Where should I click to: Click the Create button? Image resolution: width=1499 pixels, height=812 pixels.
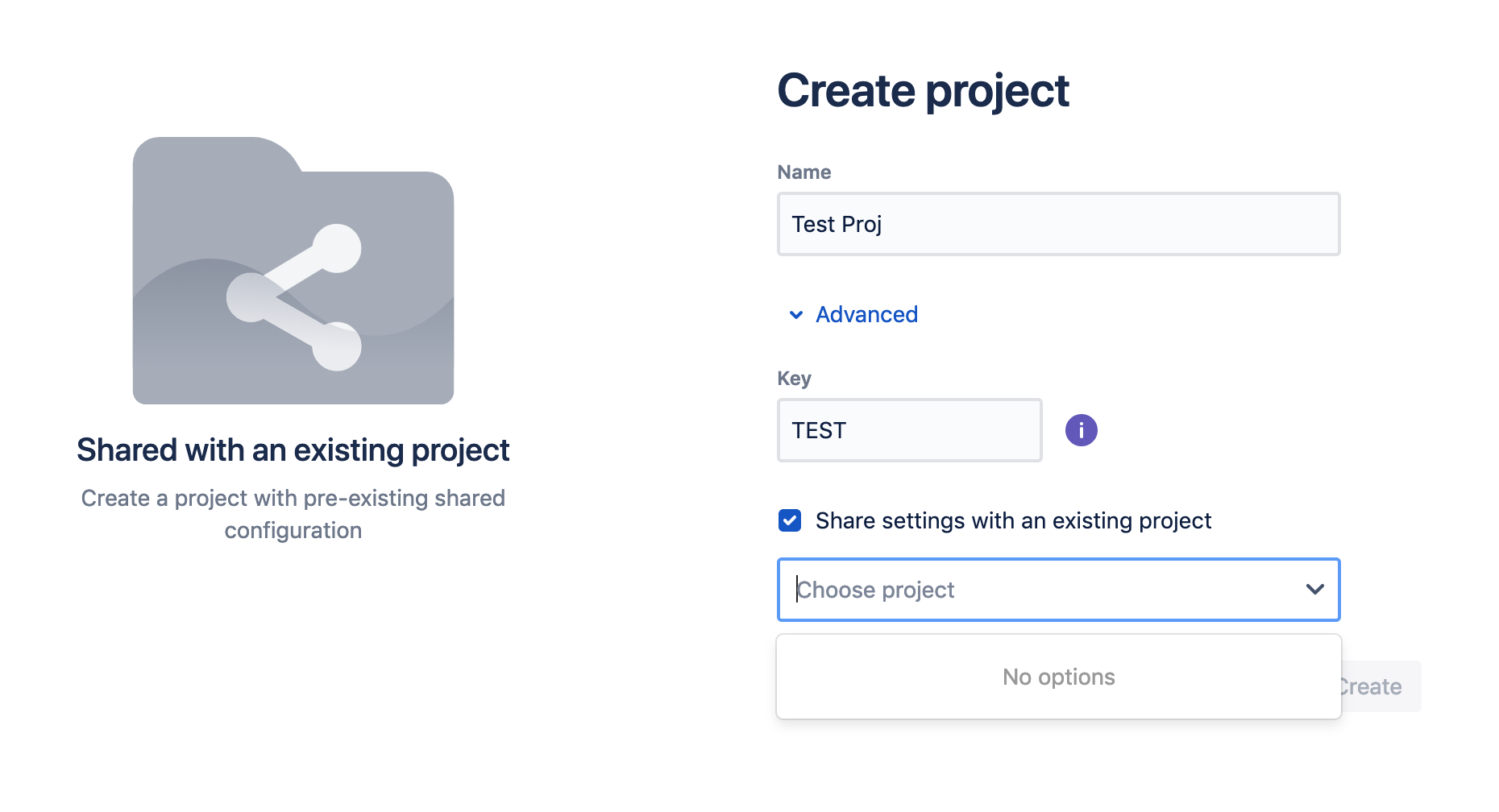click(1381, 686)
